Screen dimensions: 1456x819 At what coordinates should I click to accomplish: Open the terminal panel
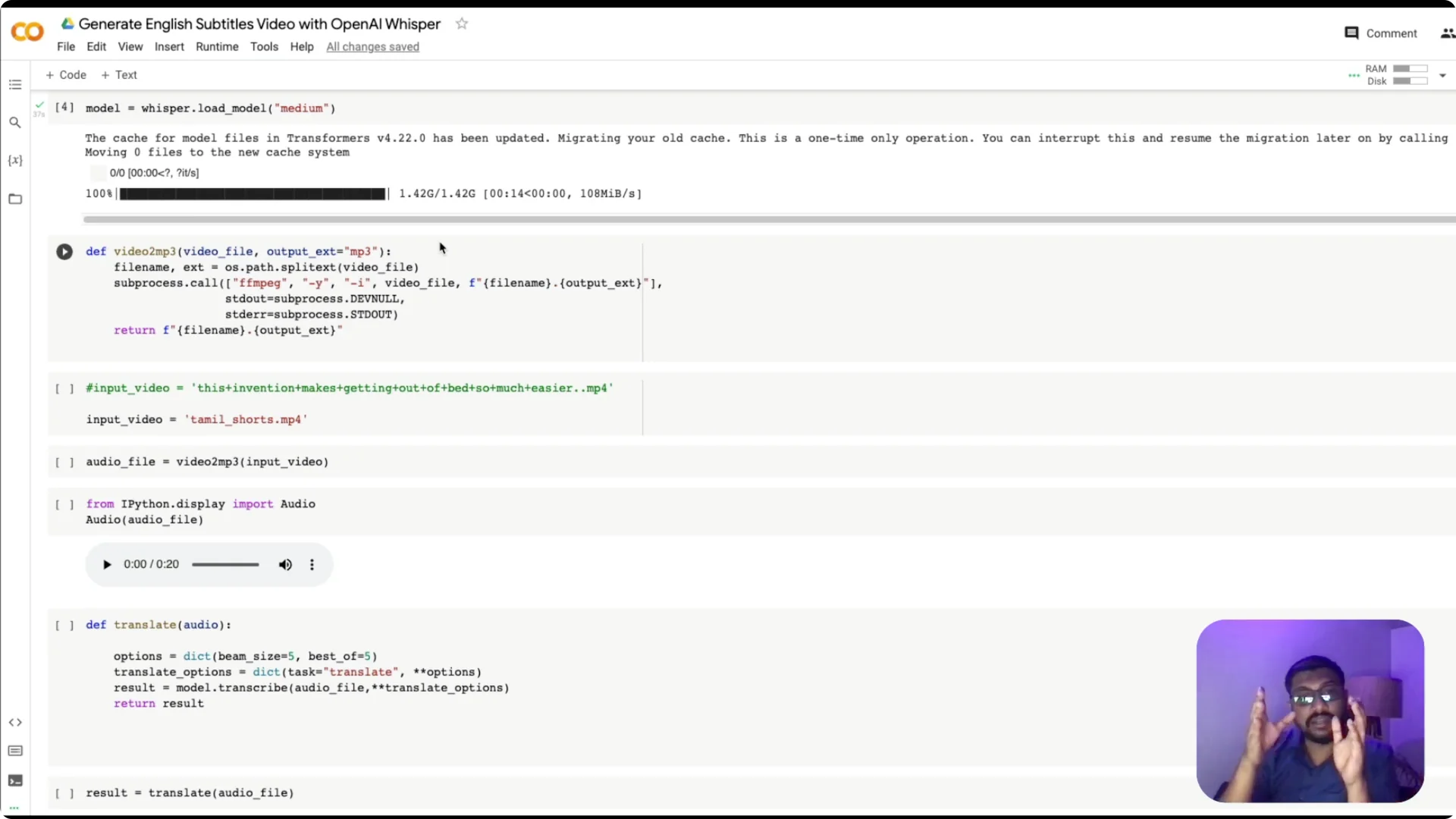(15, 780)
